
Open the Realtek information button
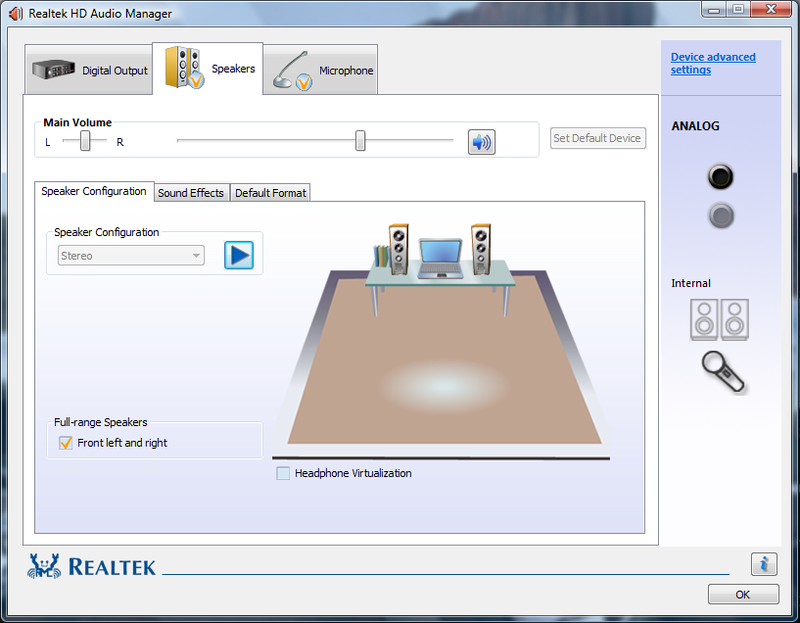[764, 564]
